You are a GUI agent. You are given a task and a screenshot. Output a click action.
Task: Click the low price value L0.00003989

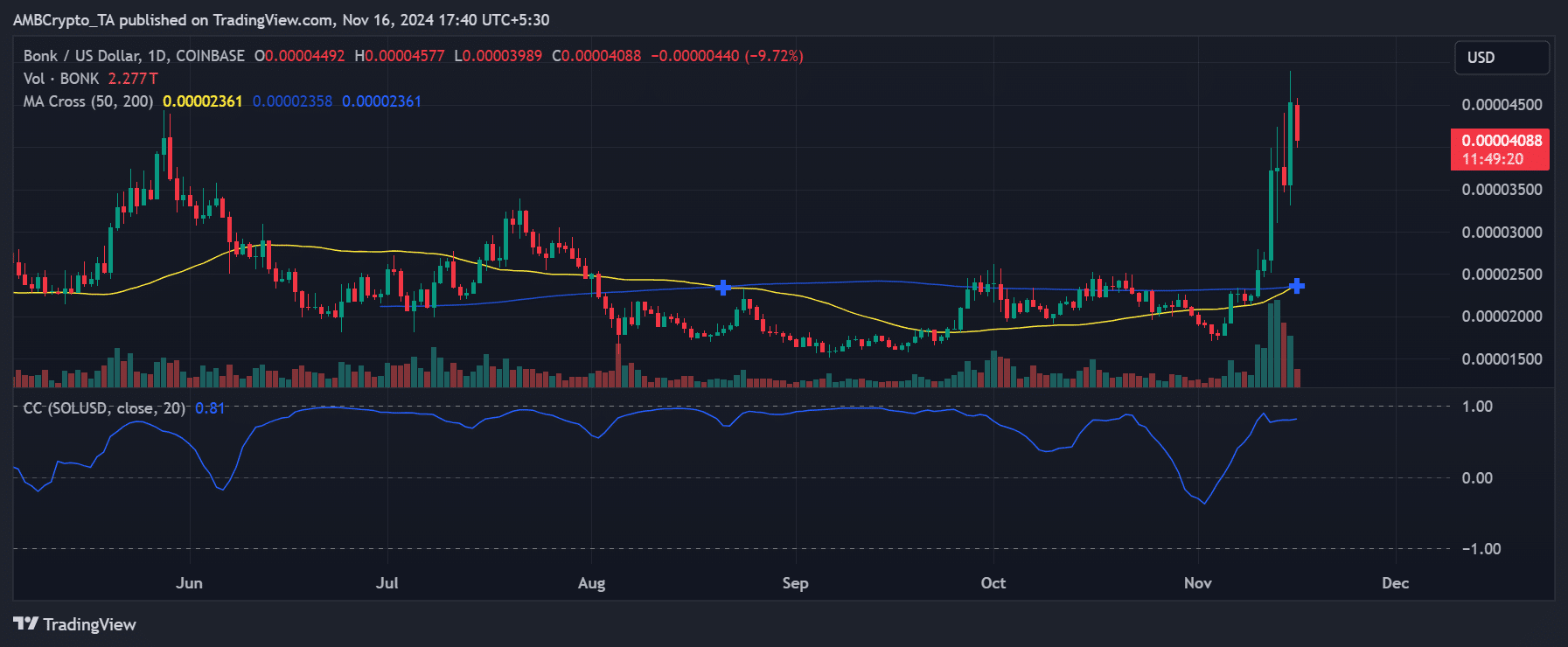pyautogui.click(x=498, y=56)
